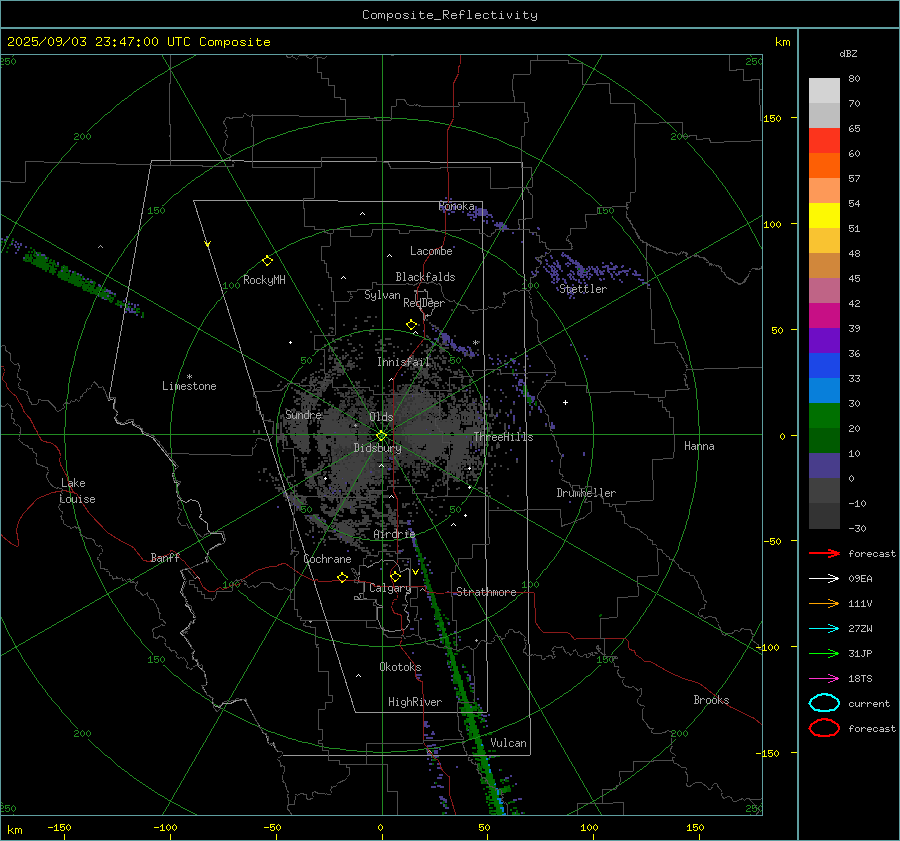Click the red forecast arrow in the legend
This screenshot has height=841, width=900.
tap(824, 553)
